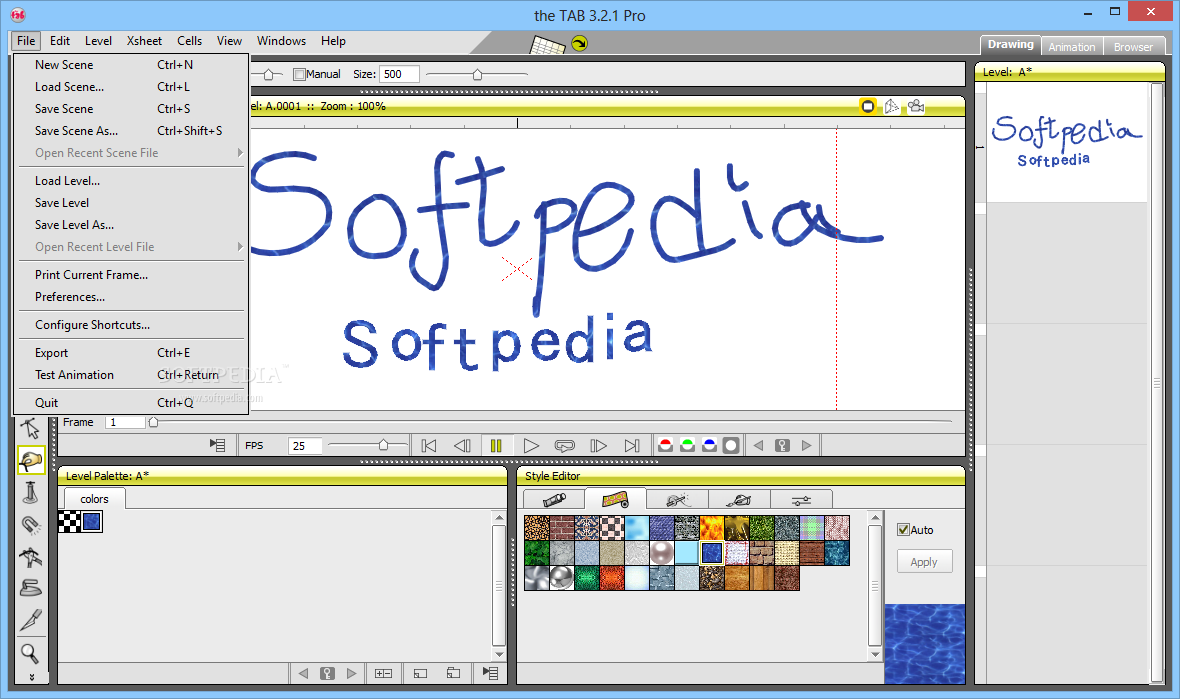The height and width of the screenshot is (699, 1180).
Task: Open the texture style tab
Action: tap(615, 498)
